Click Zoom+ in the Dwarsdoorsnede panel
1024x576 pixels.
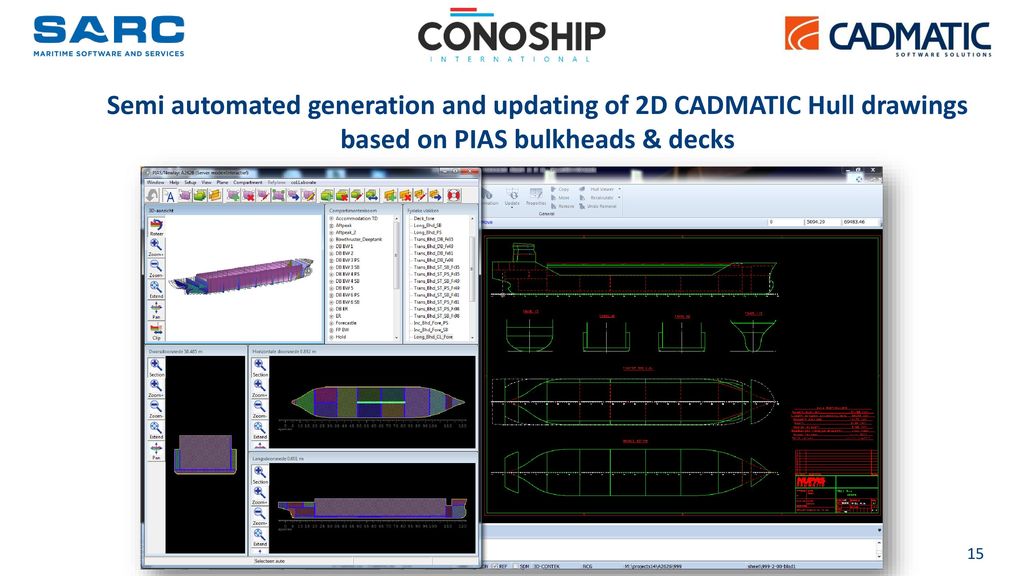click(x=156, y=389)
